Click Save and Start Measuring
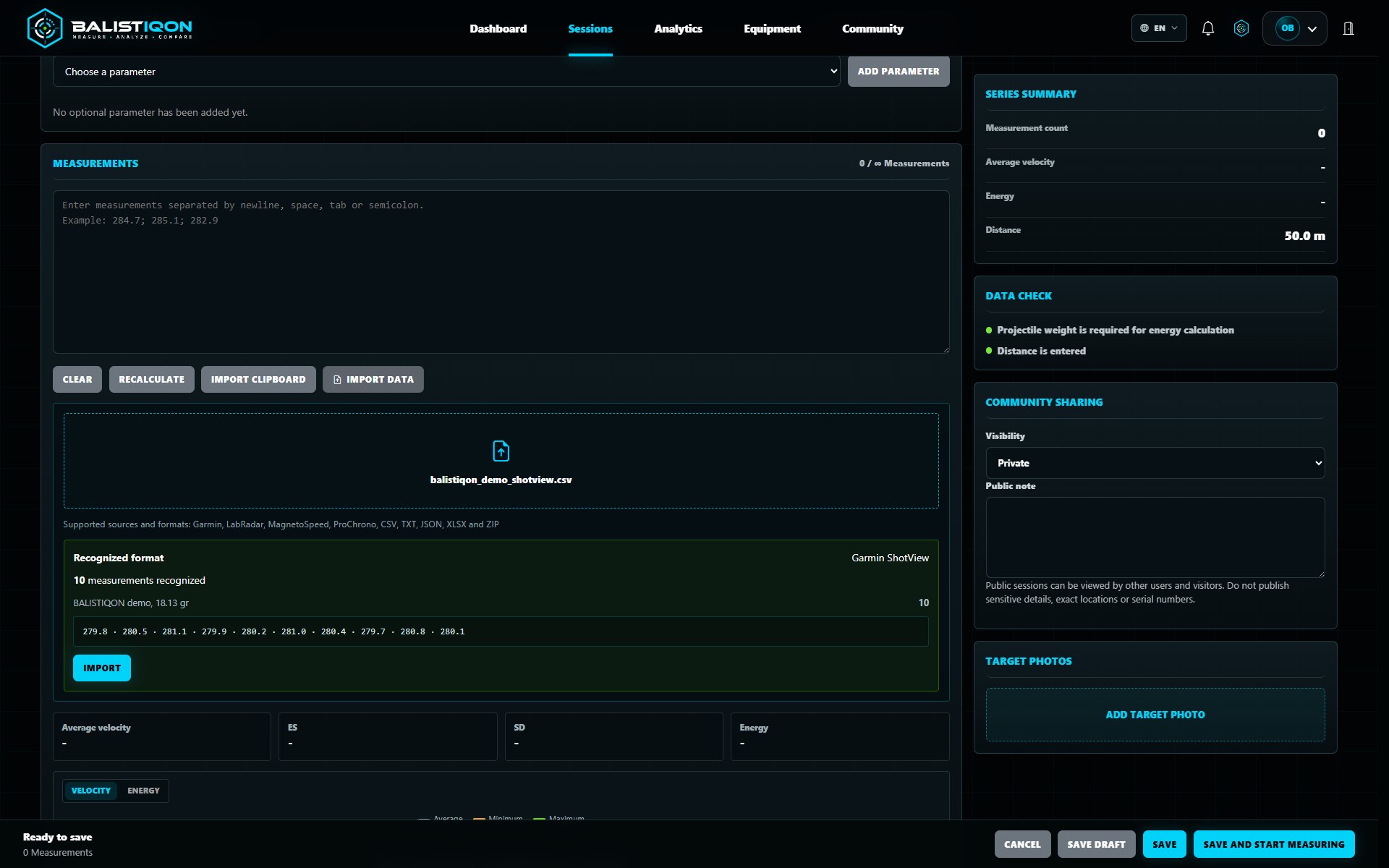 pyautogui.click(x=1274, y=844)
